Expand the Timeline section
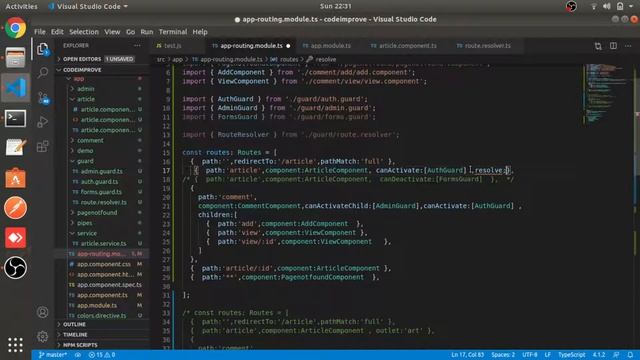Viewport: 640px width, 360px height. coord(102,335)
